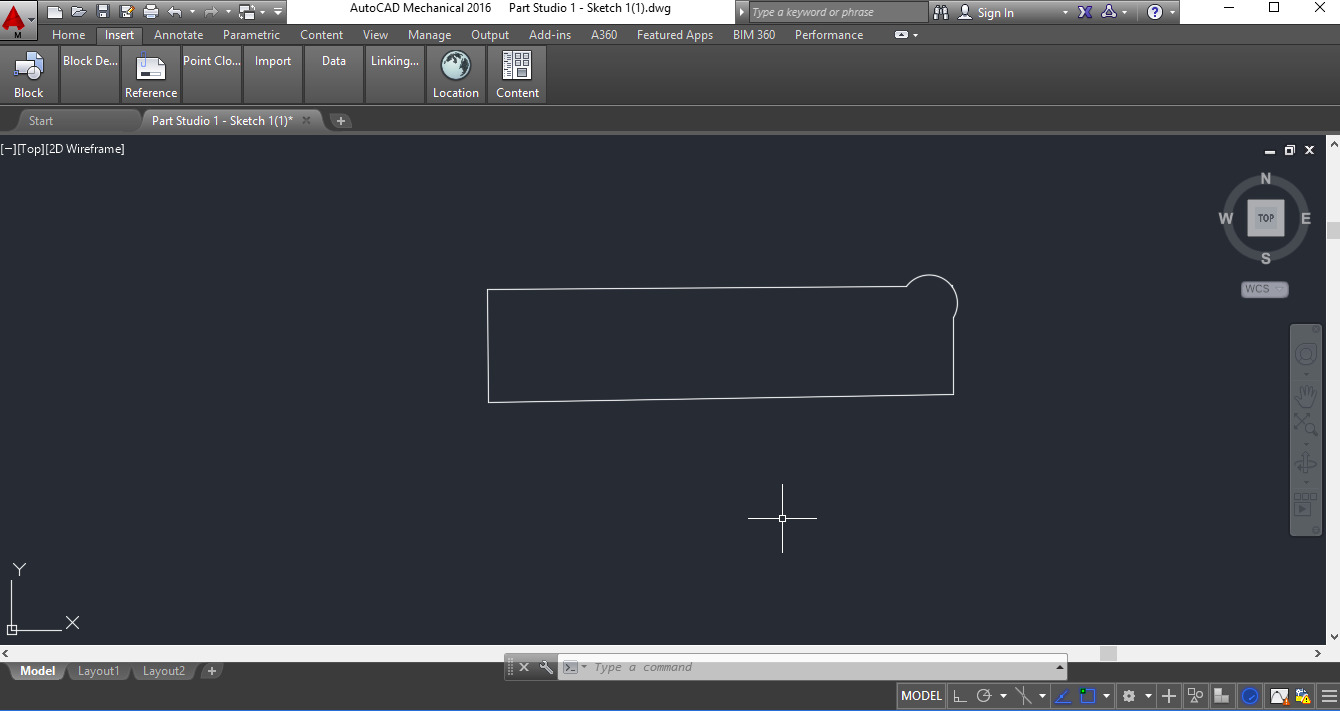
Task: Click the Isolate Objects status icon
Action: tap(1195, 696)
